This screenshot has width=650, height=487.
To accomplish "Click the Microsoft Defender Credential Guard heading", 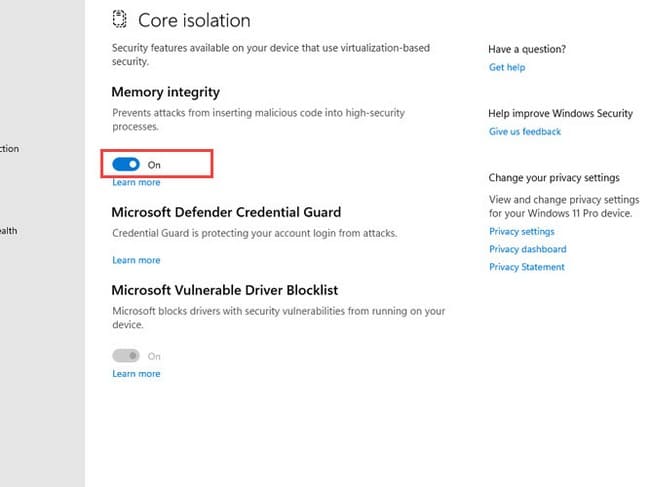I will point(226,212).
